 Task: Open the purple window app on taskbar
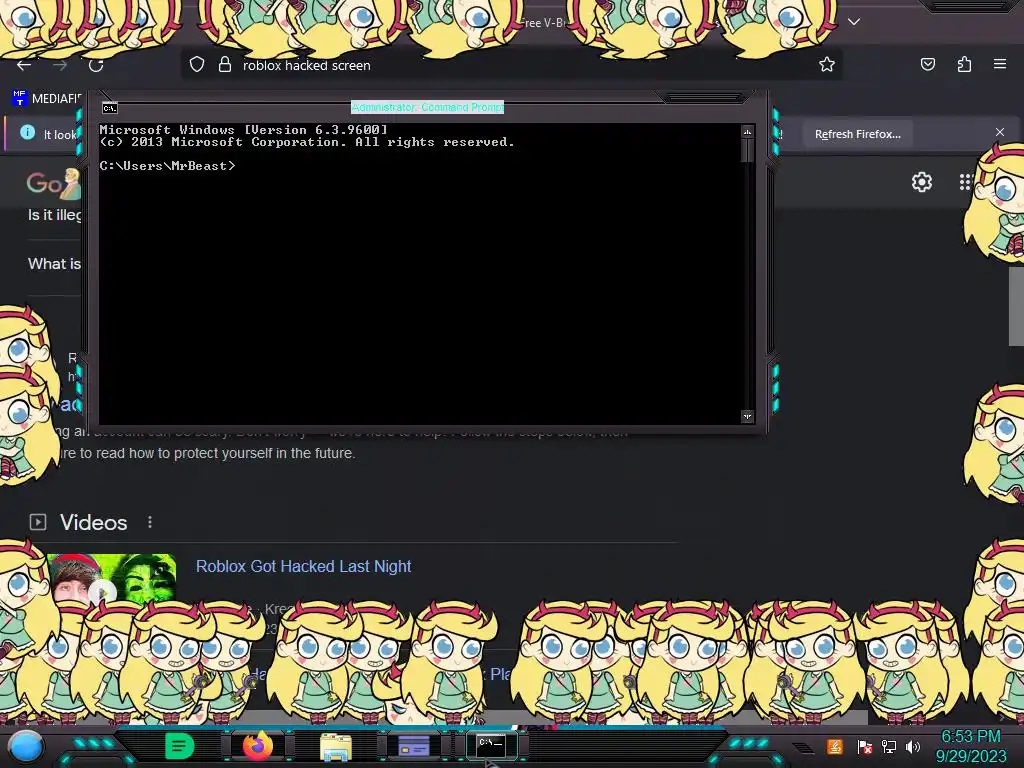click(x=413, y=746)
